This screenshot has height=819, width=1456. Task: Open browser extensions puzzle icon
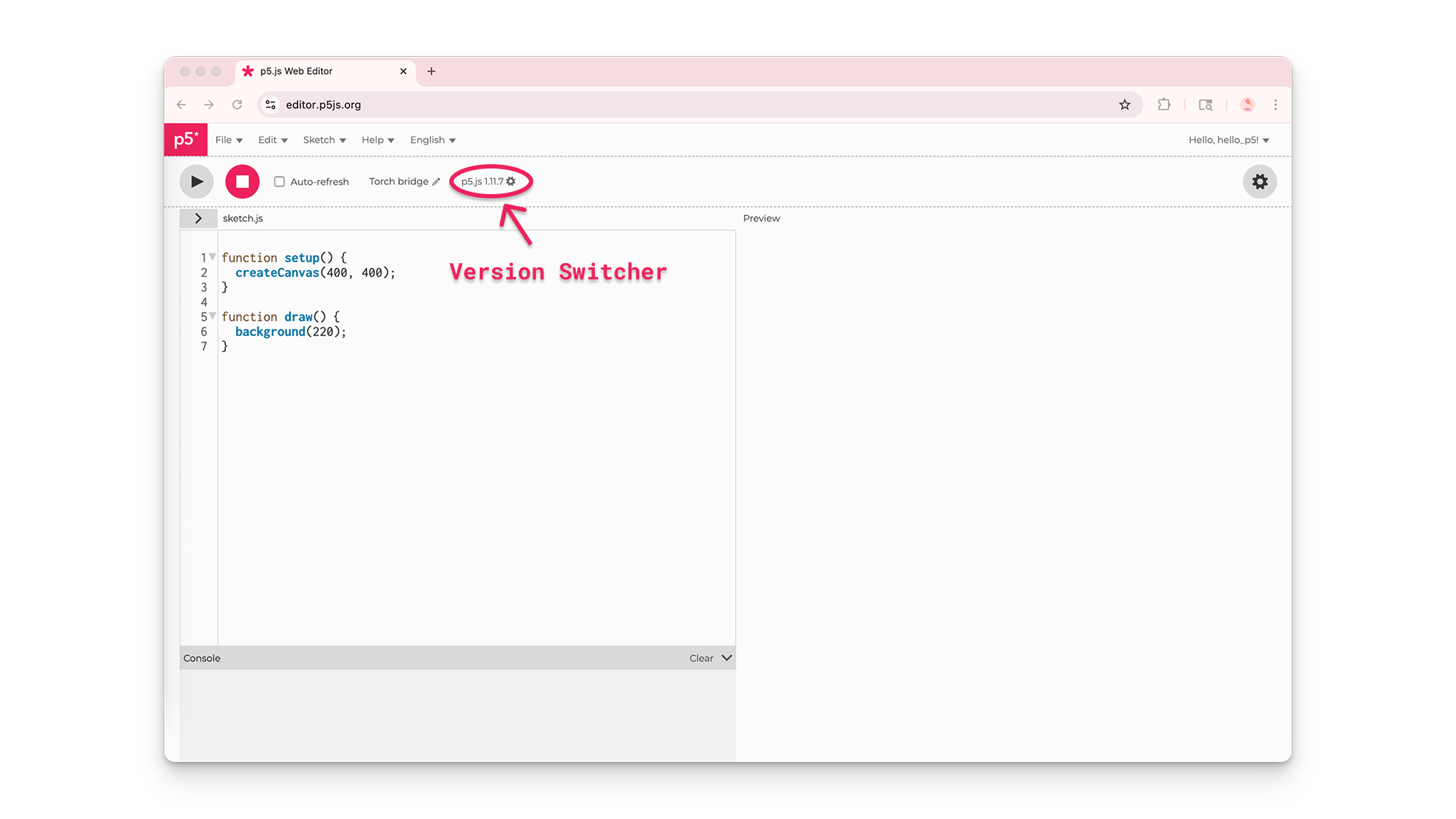coord(1164,105)
